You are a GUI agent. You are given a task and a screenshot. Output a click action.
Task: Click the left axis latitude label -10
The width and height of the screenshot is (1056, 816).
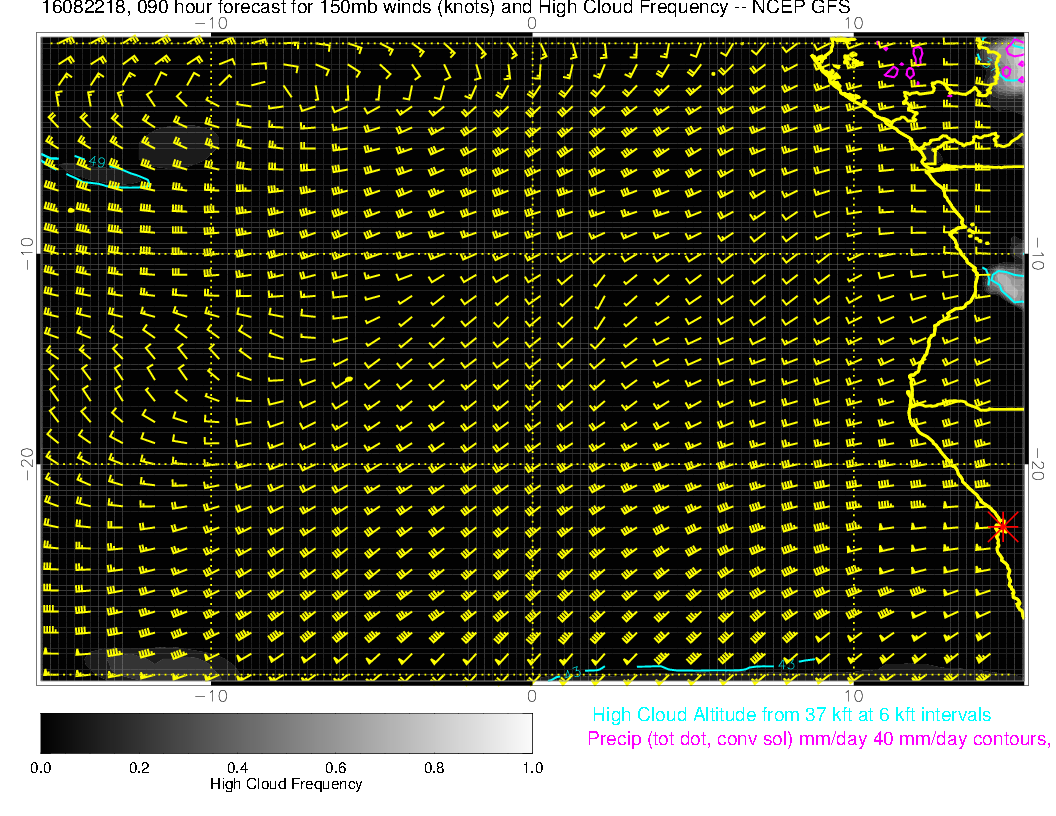coord(27,254)
